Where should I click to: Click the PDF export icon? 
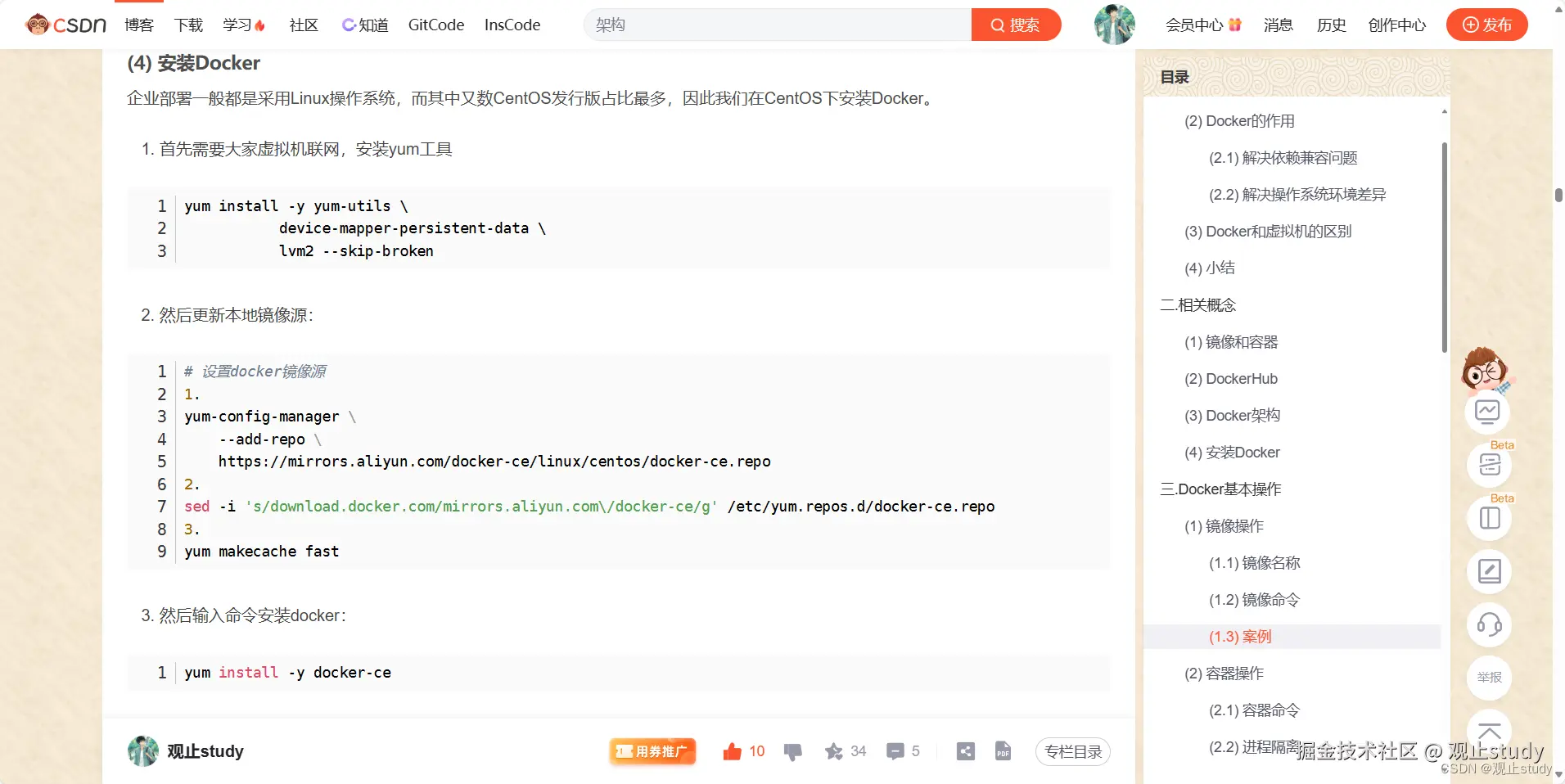point(1003,751)
